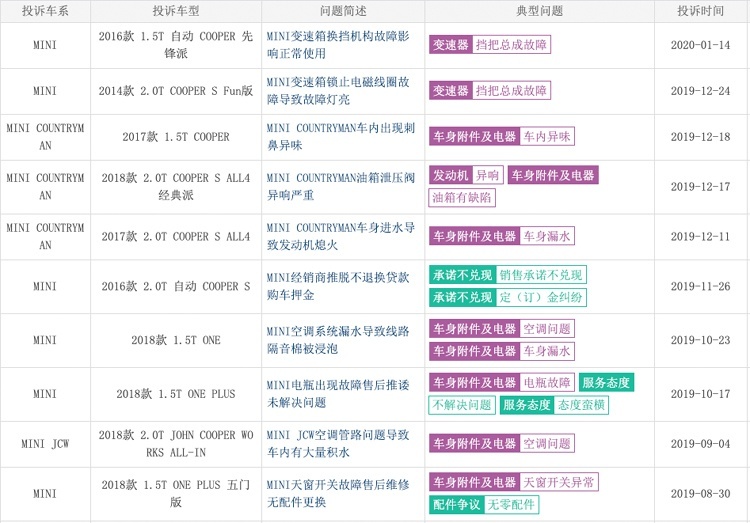Open complaint 'MINI空调系统漏水导致线路隔音棉被浸泡'
750x523 pixels.
click(338, 340)
